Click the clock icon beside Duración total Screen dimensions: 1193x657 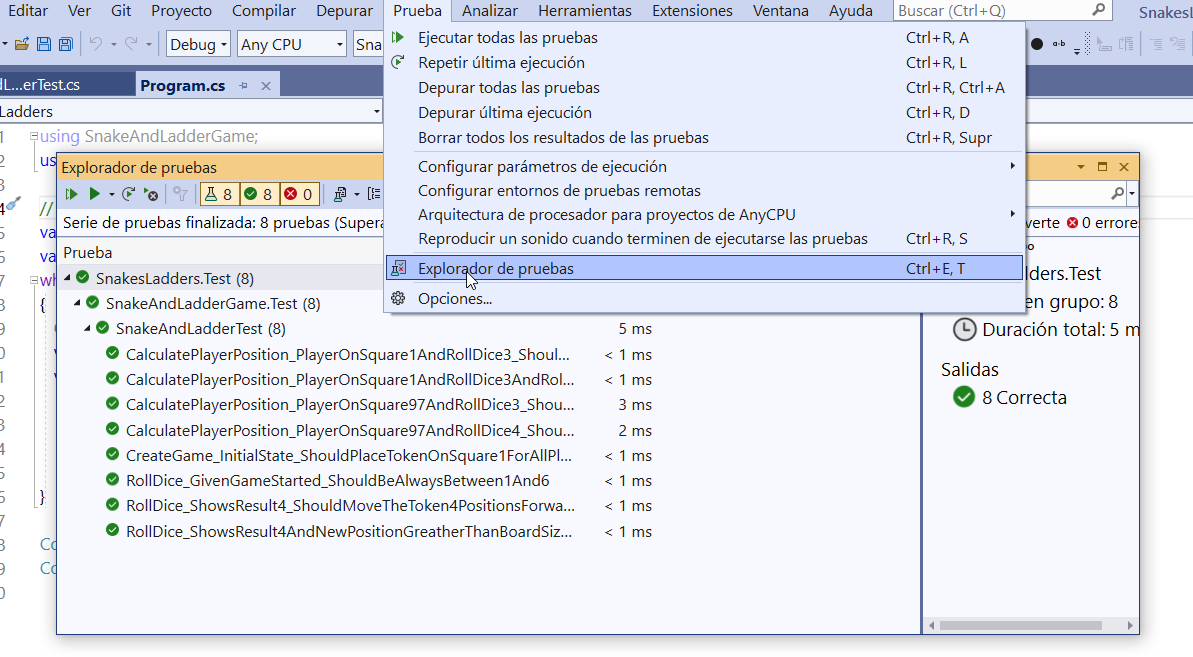point(964,329)
